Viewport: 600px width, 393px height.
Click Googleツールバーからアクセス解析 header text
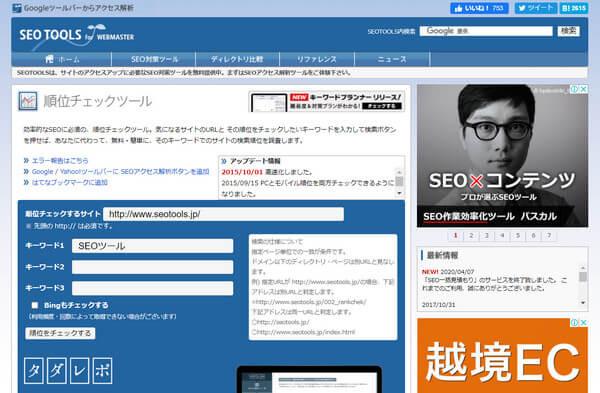coord(78,8)
